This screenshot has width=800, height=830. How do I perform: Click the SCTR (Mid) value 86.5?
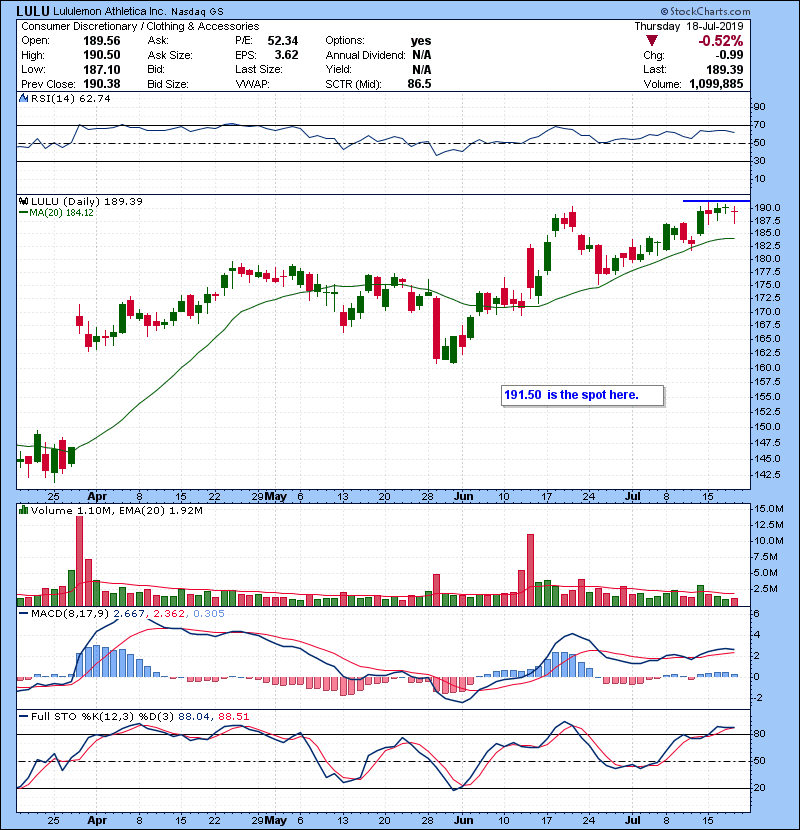click(419, 84)
